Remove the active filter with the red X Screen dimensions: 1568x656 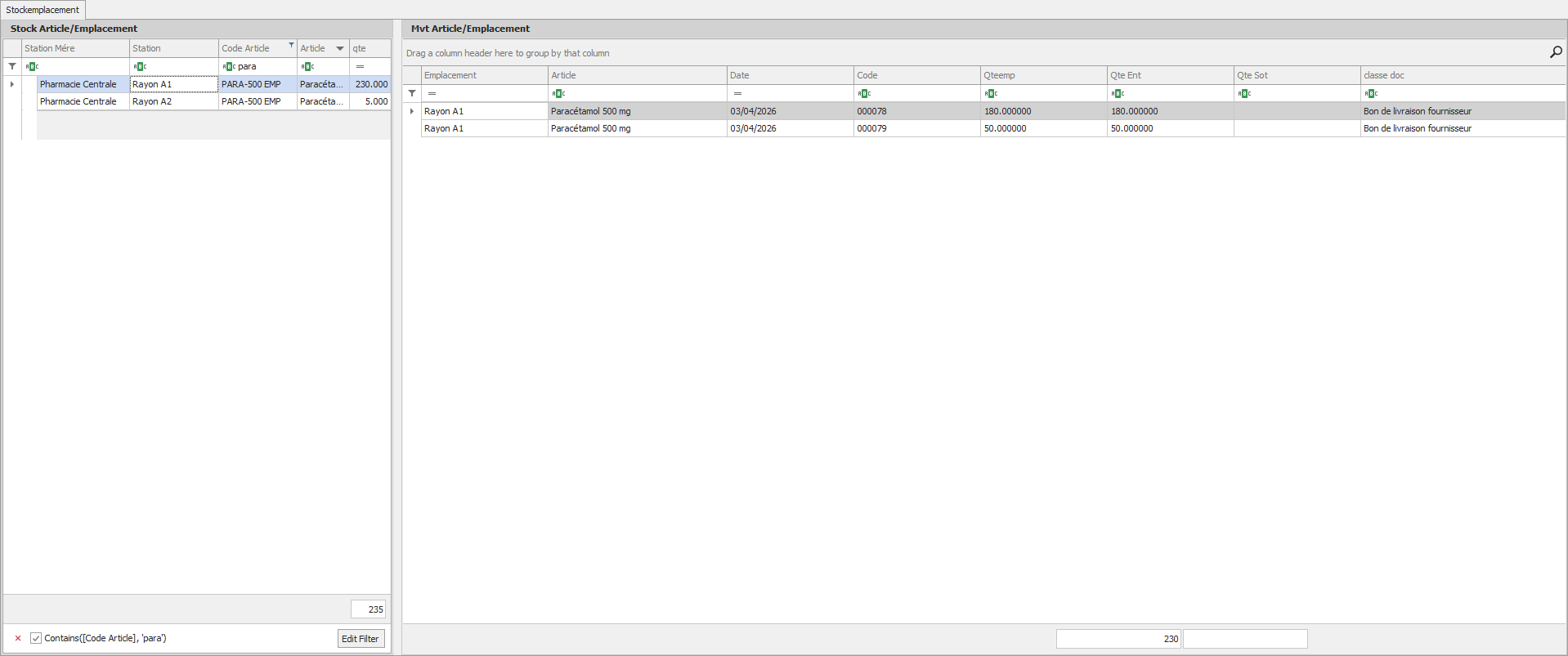pyautogui.click(x=18, y=639)
